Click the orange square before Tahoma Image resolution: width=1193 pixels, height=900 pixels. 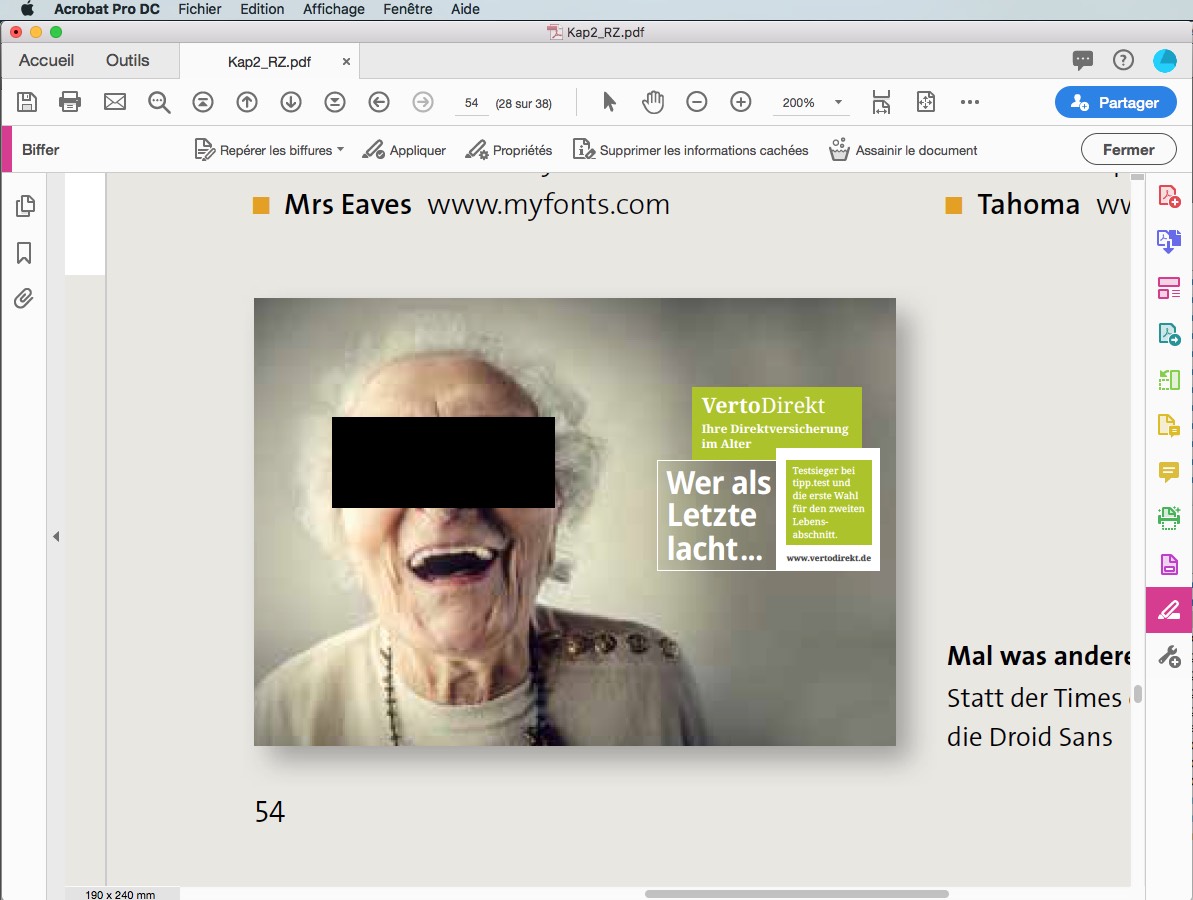point(953,205)
